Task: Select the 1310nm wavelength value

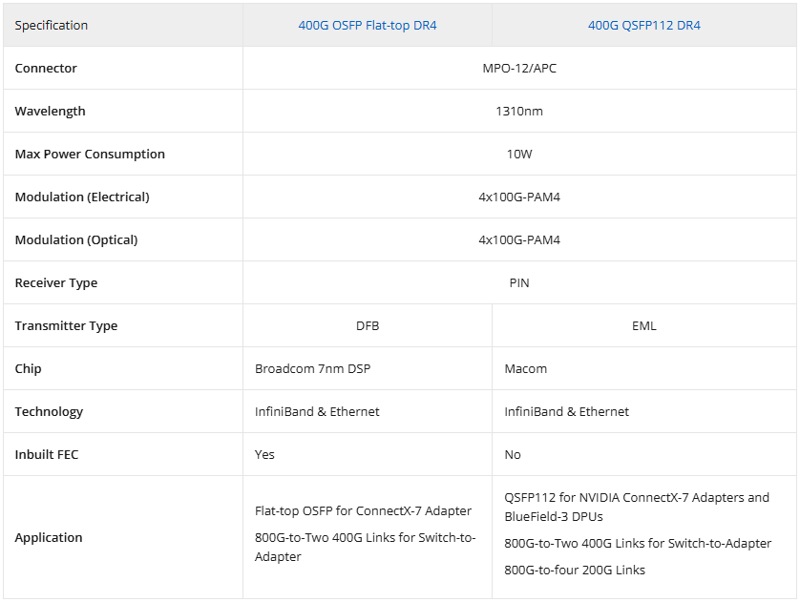Action: (519, 111)
